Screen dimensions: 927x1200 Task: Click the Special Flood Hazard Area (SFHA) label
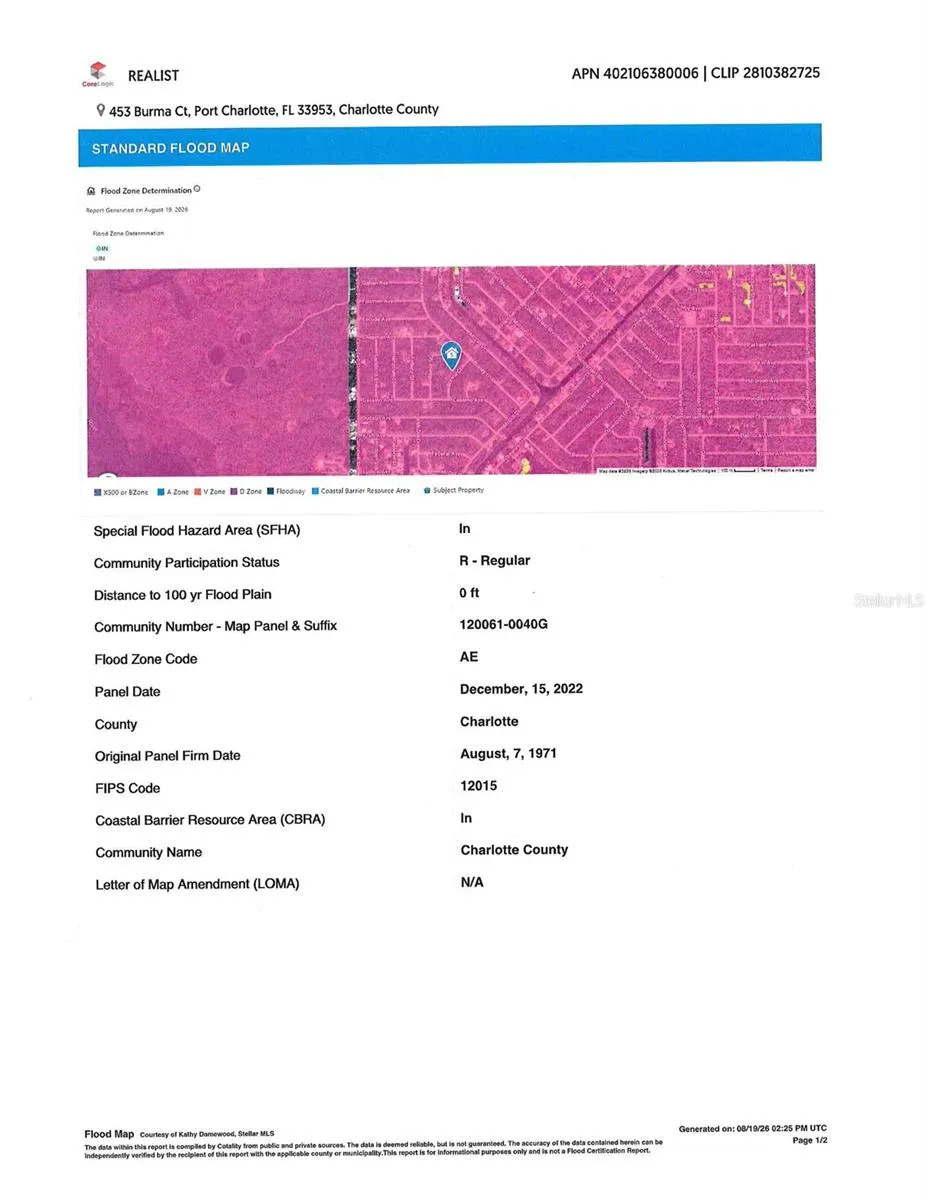click(197, 531)
